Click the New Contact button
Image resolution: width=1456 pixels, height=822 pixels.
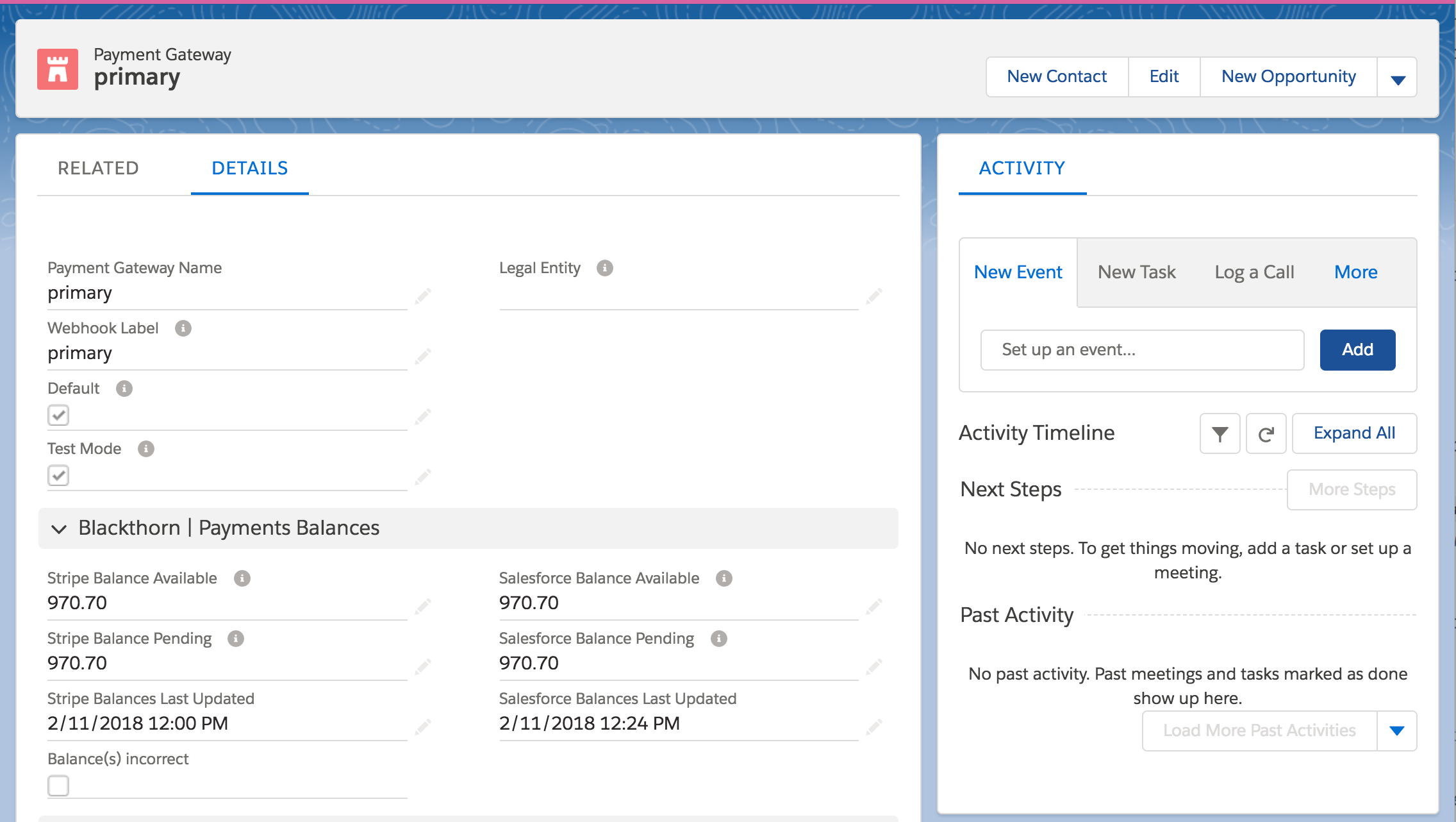click(1057, 77)
